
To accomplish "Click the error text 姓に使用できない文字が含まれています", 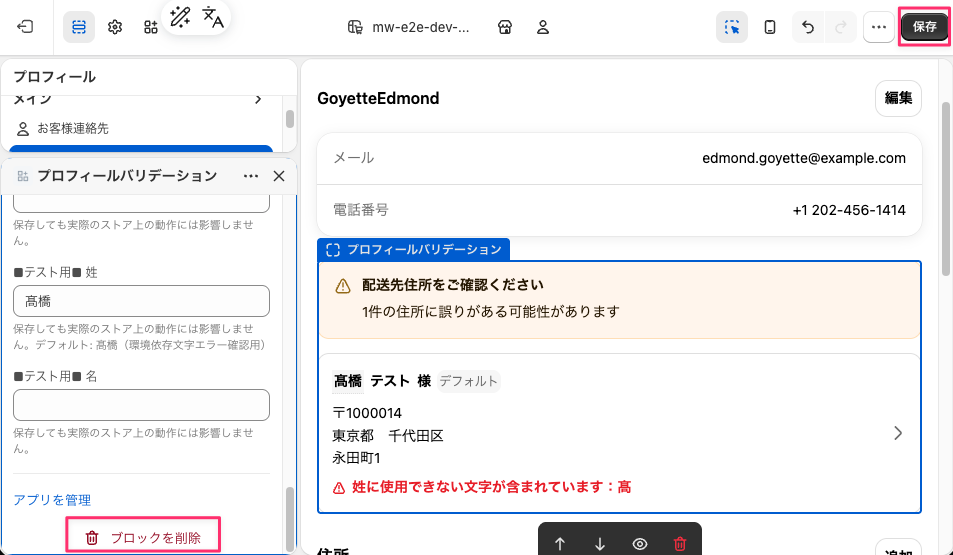I will [x=492, y=487].
